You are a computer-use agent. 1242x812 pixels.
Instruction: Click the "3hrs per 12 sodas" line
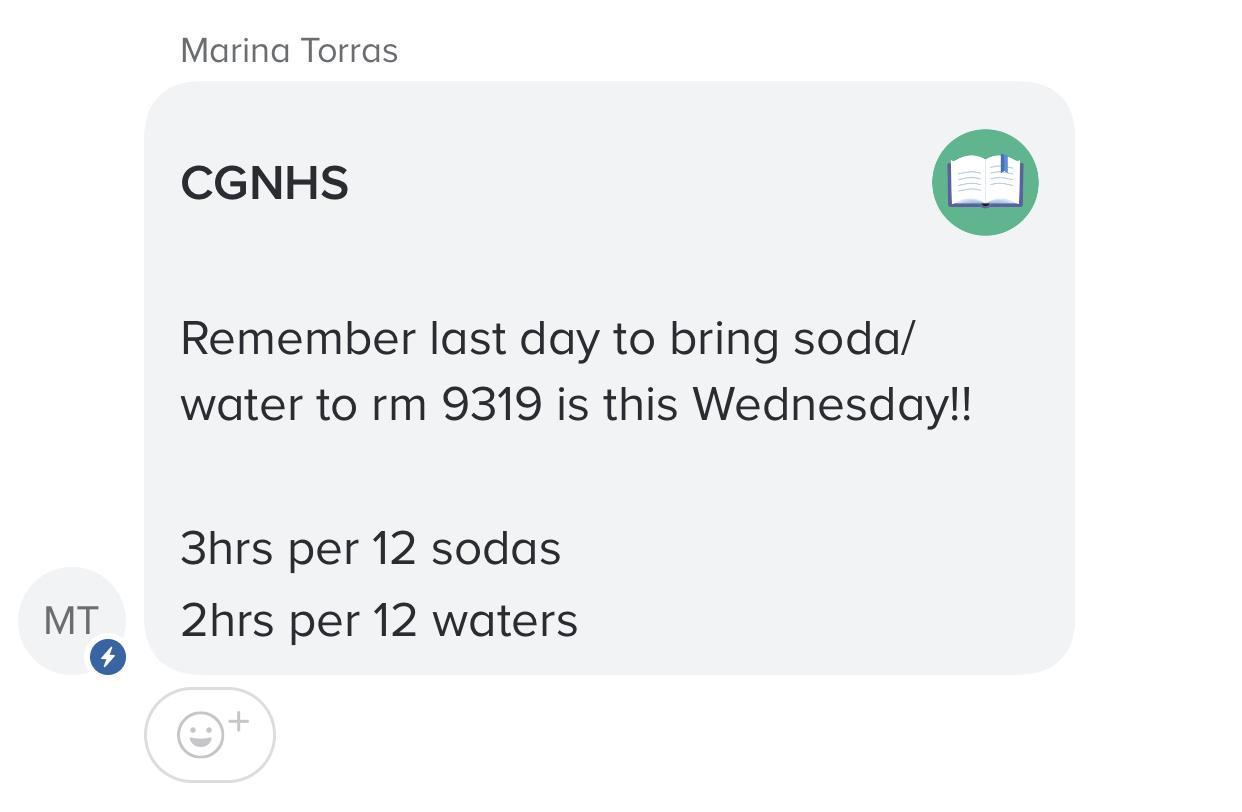coord(370,549)
